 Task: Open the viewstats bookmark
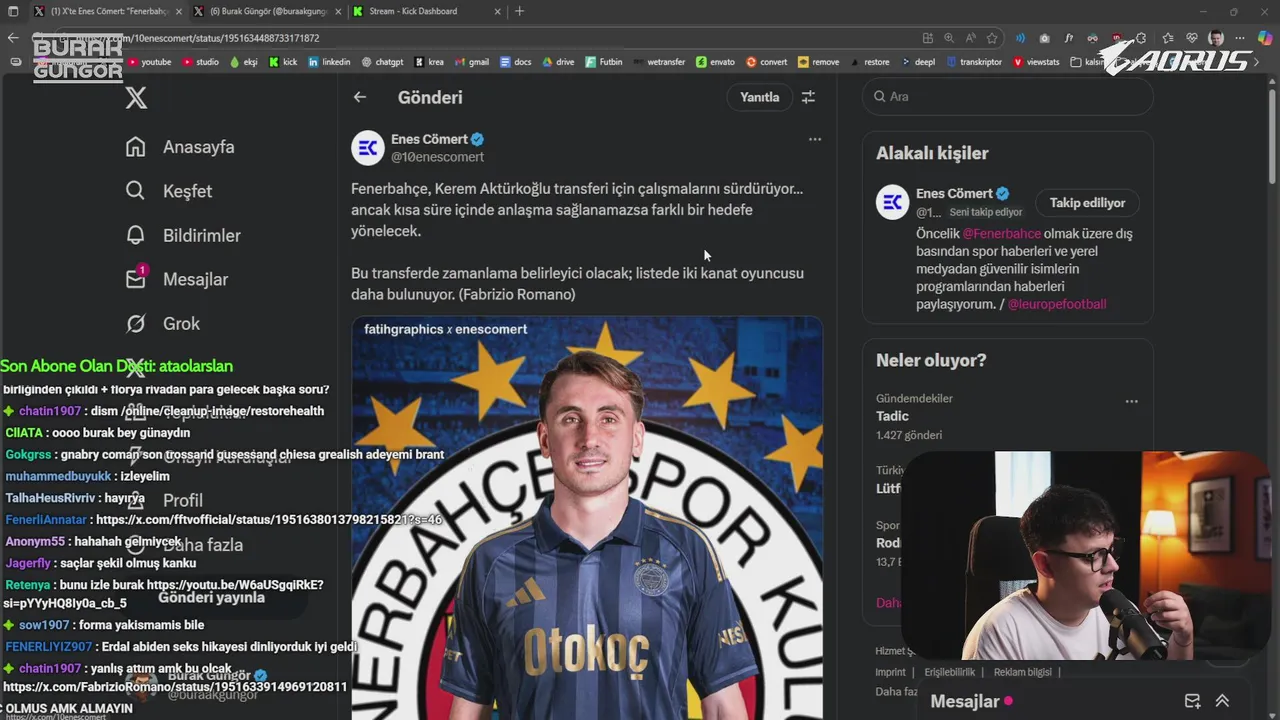[1037, 62]
